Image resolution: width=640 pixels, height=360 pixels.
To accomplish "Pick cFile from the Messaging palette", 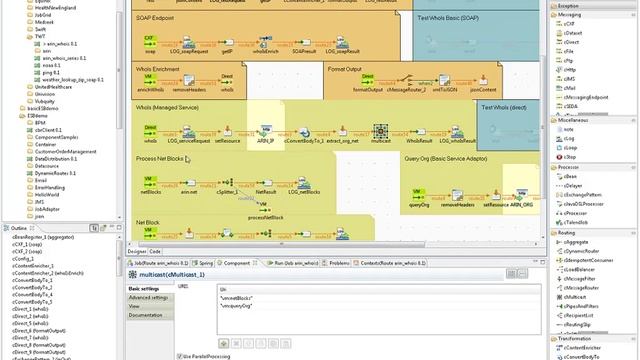I will point(568,51).
